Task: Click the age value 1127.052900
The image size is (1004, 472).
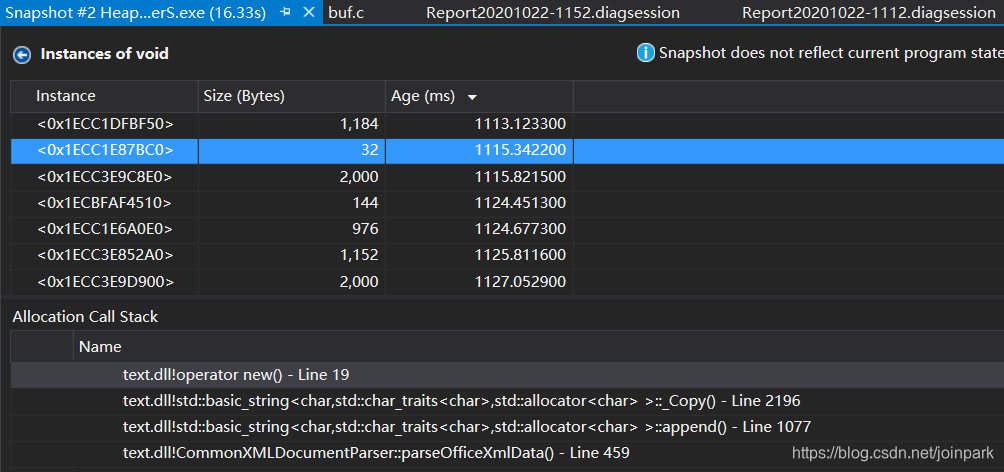Action: [x=520, y=282]
